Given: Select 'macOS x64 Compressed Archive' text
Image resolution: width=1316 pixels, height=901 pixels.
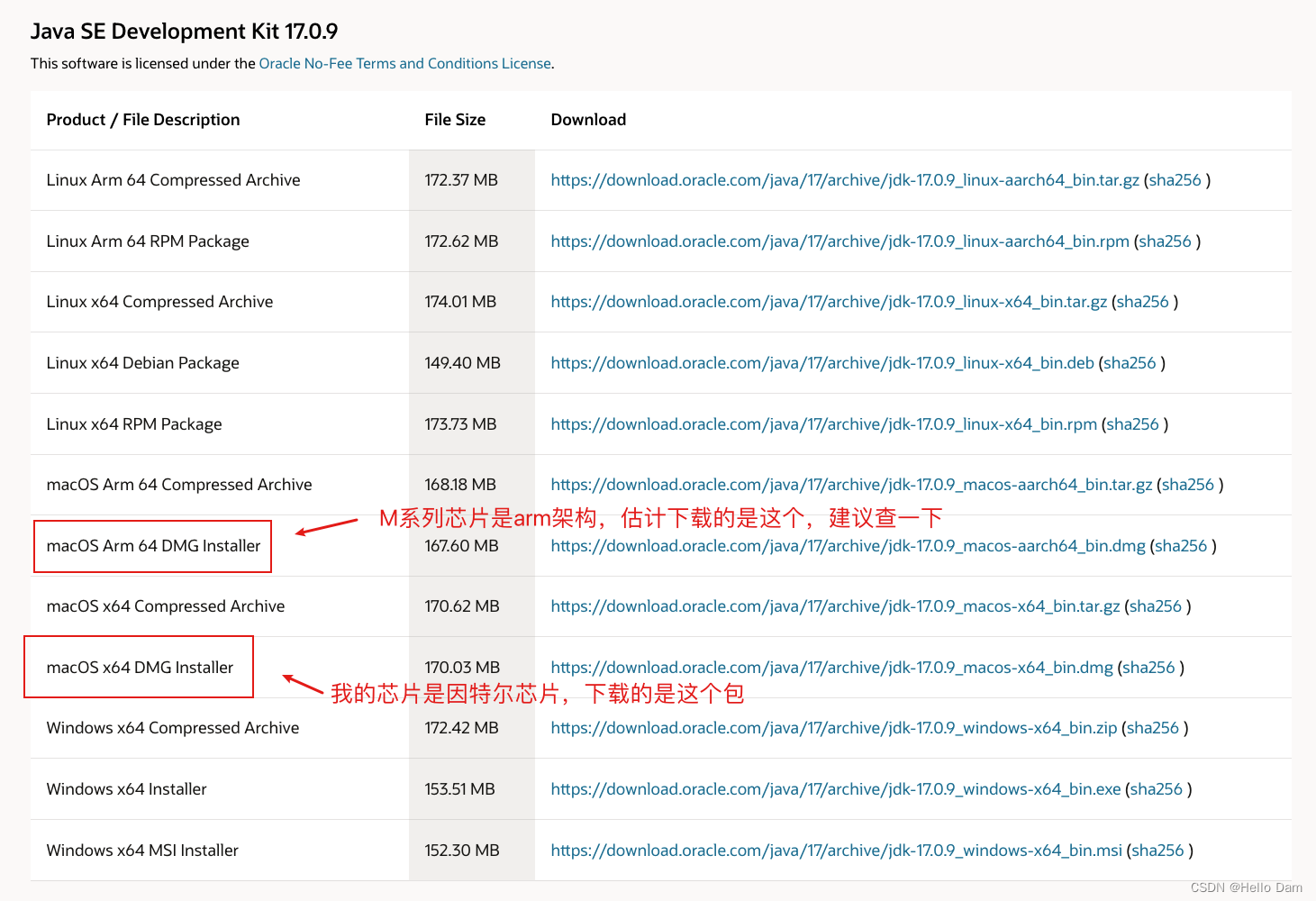Looking at the screenshot, I should (x=166, y=606).
